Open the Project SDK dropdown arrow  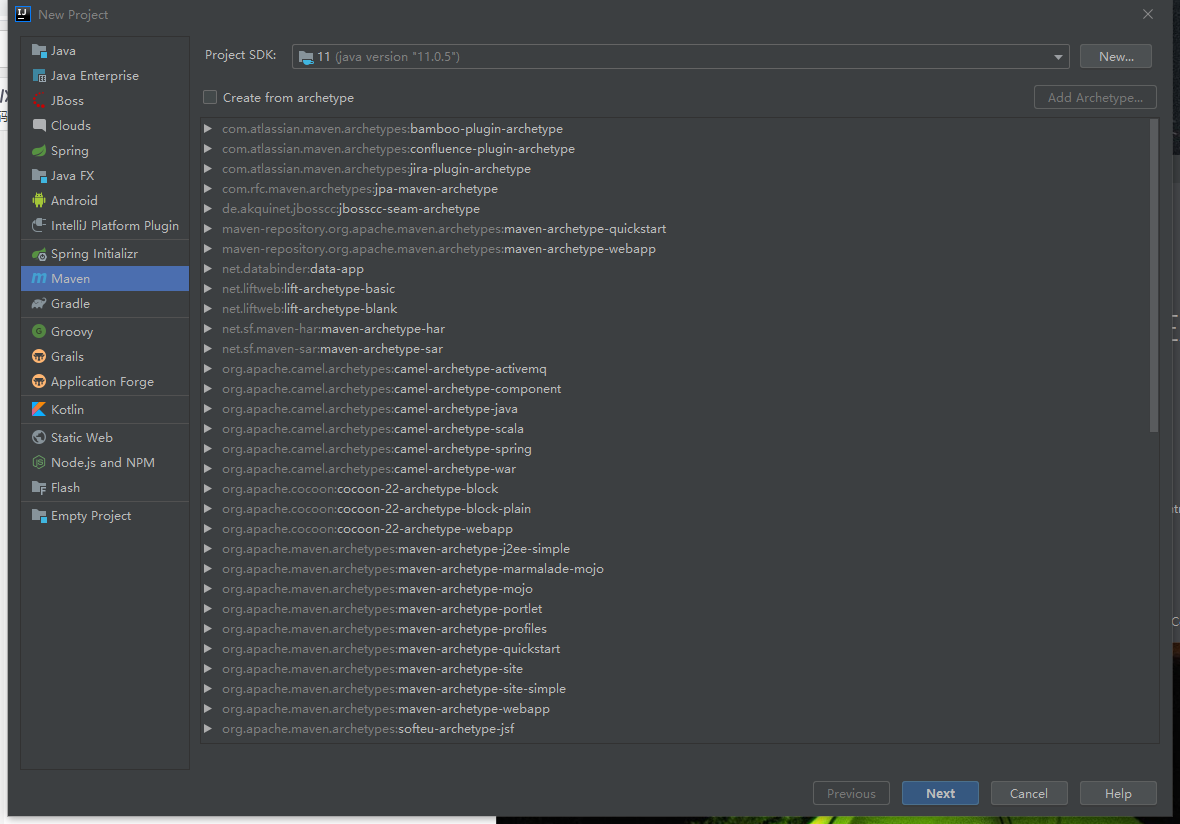click(1057, 56)
